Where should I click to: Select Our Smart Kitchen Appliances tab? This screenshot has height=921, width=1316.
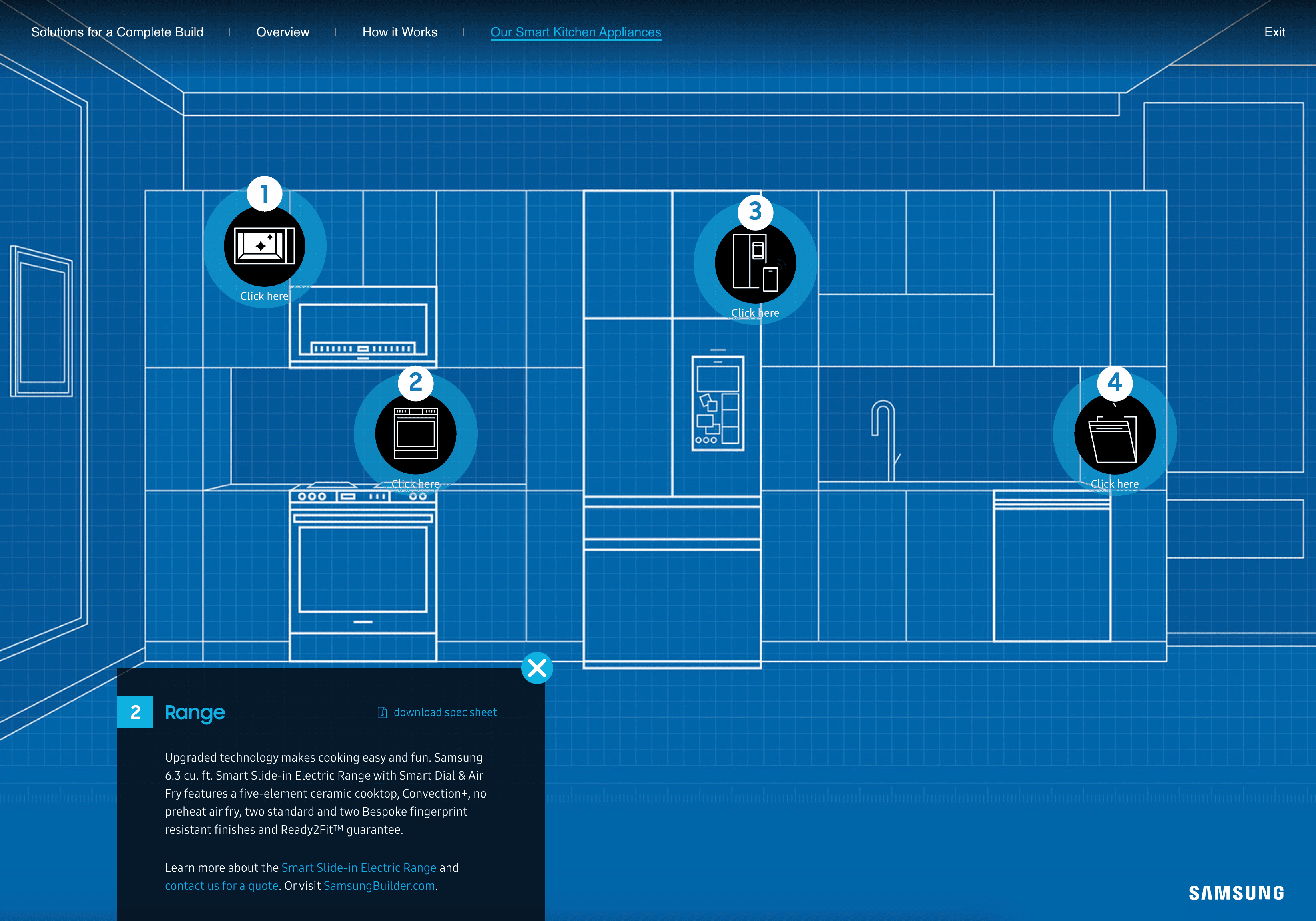(576, 32)
